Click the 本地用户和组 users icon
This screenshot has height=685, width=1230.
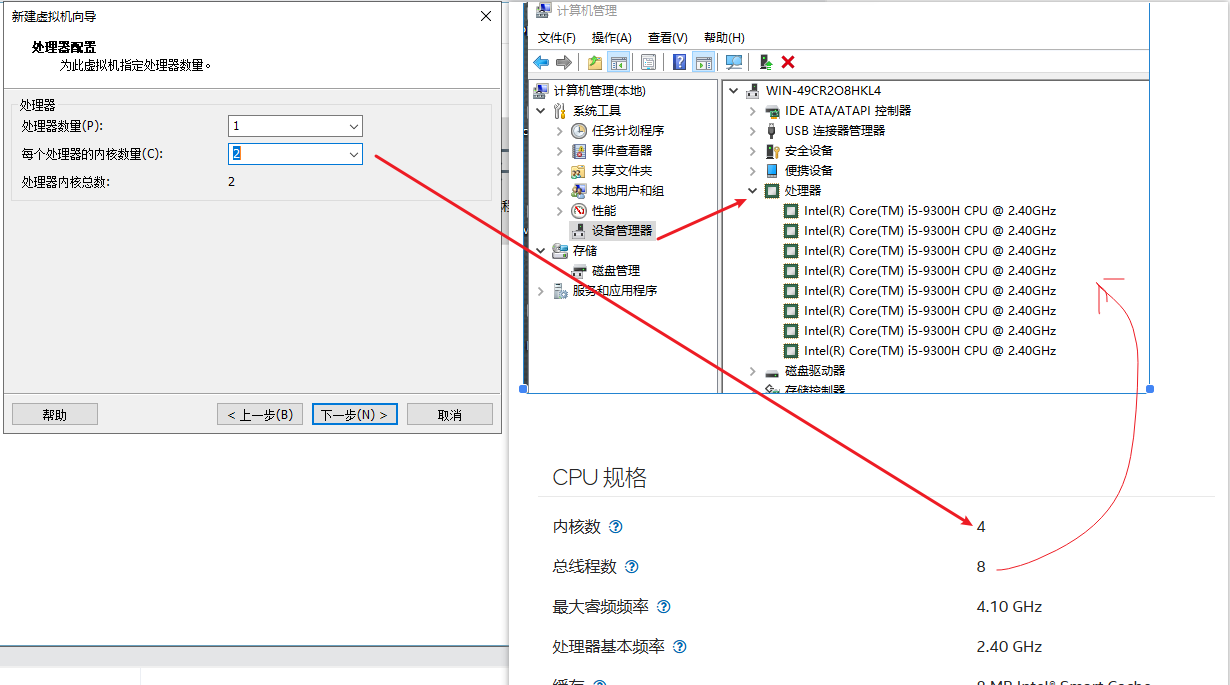pos(579,190)
